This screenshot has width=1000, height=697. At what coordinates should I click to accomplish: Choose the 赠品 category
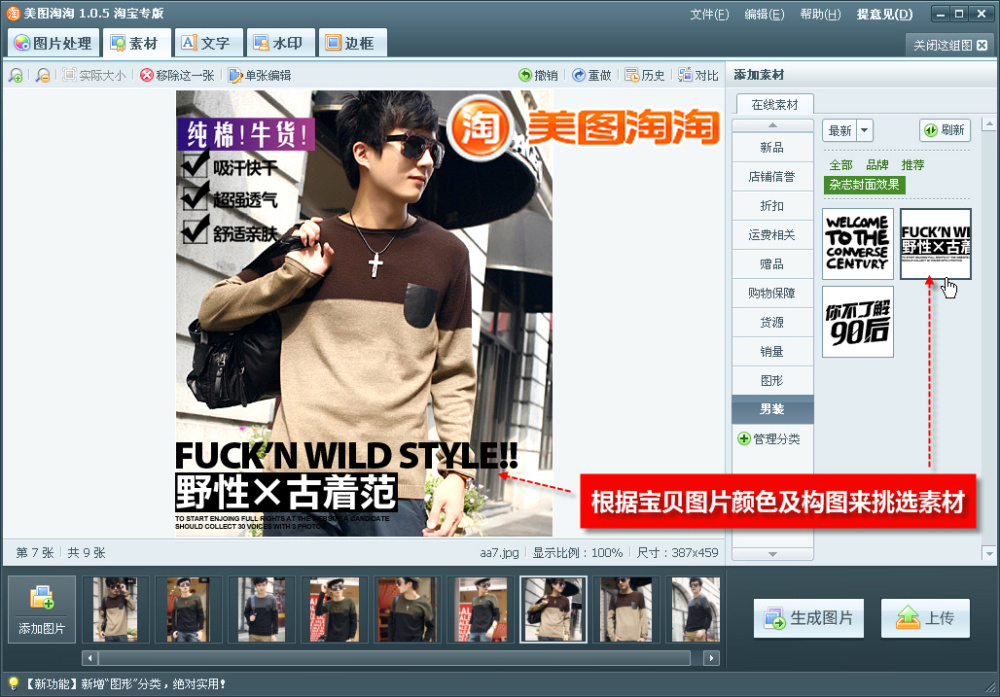click(772, 264)
